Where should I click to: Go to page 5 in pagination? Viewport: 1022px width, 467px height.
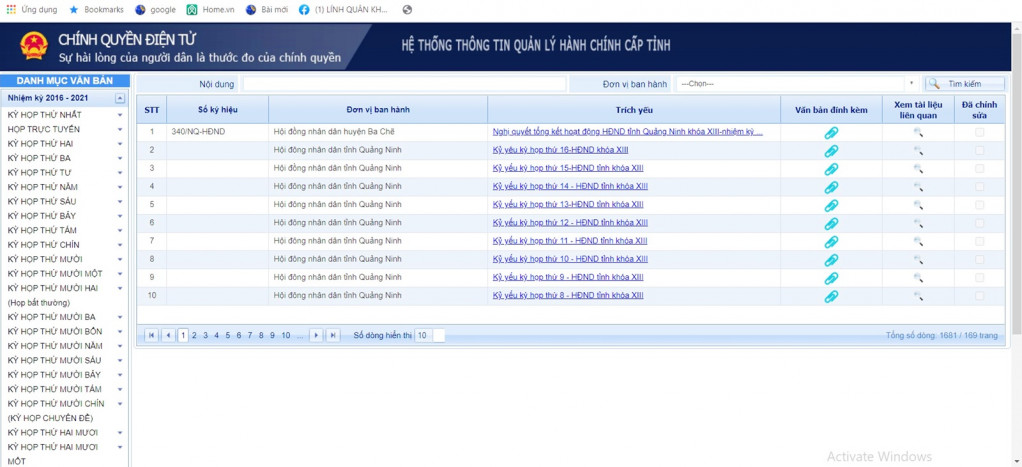(x=228, y=336)
